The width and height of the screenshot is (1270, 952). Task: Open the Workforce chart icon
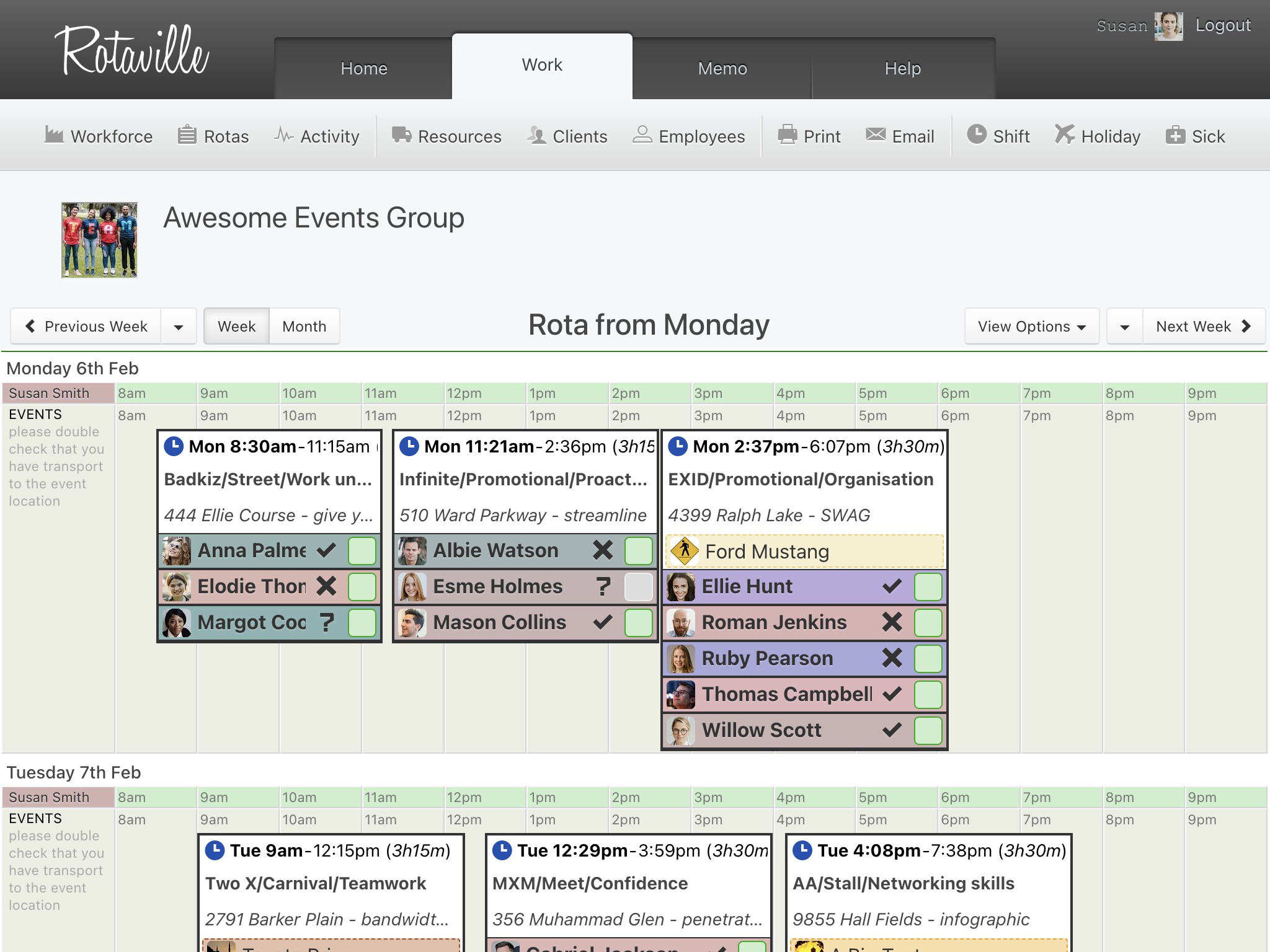[54, 135]
